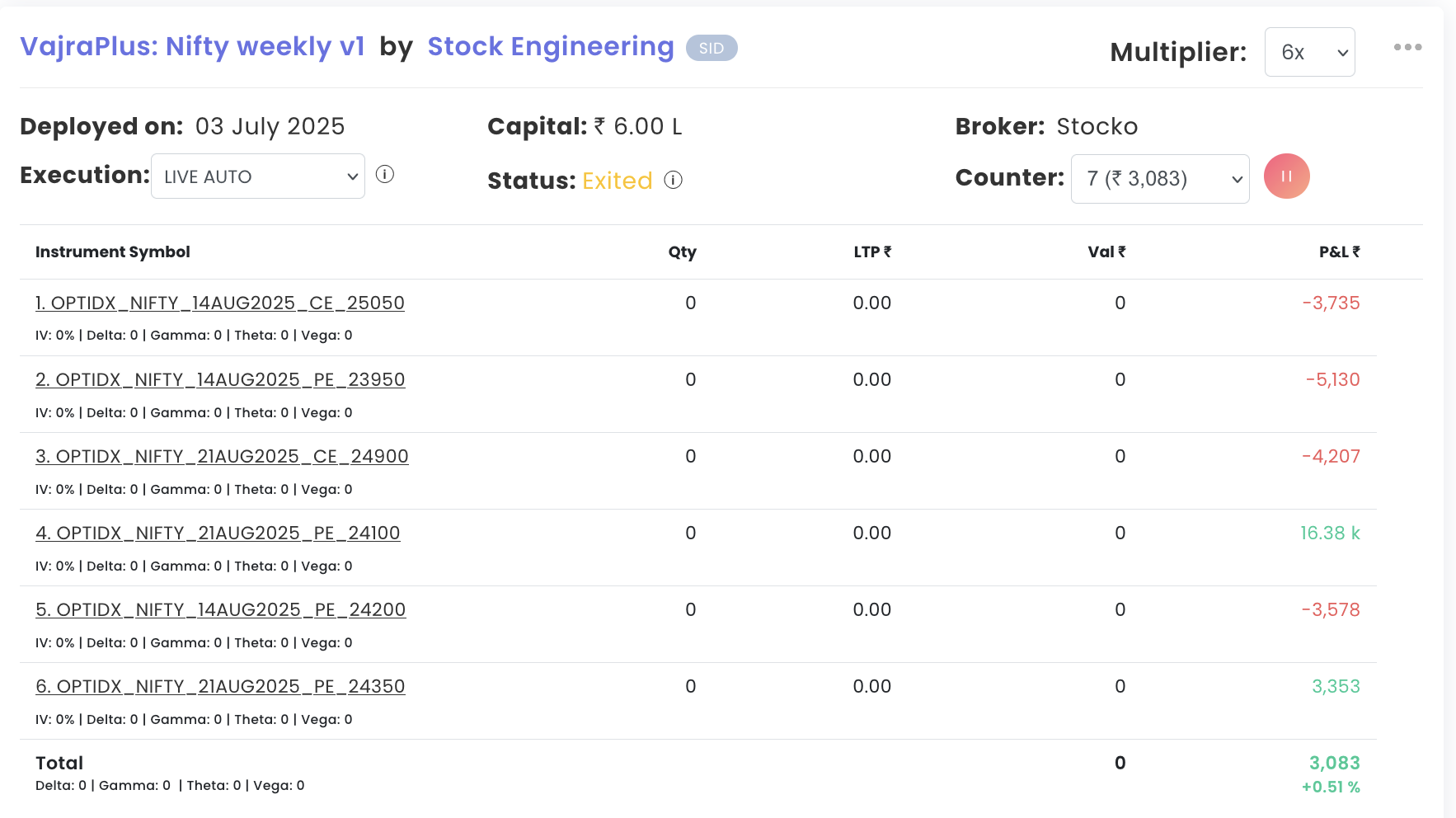Screen dimensions: 1456x818
Task: Click the LTP ₹ column header
Action: [872, 252]
